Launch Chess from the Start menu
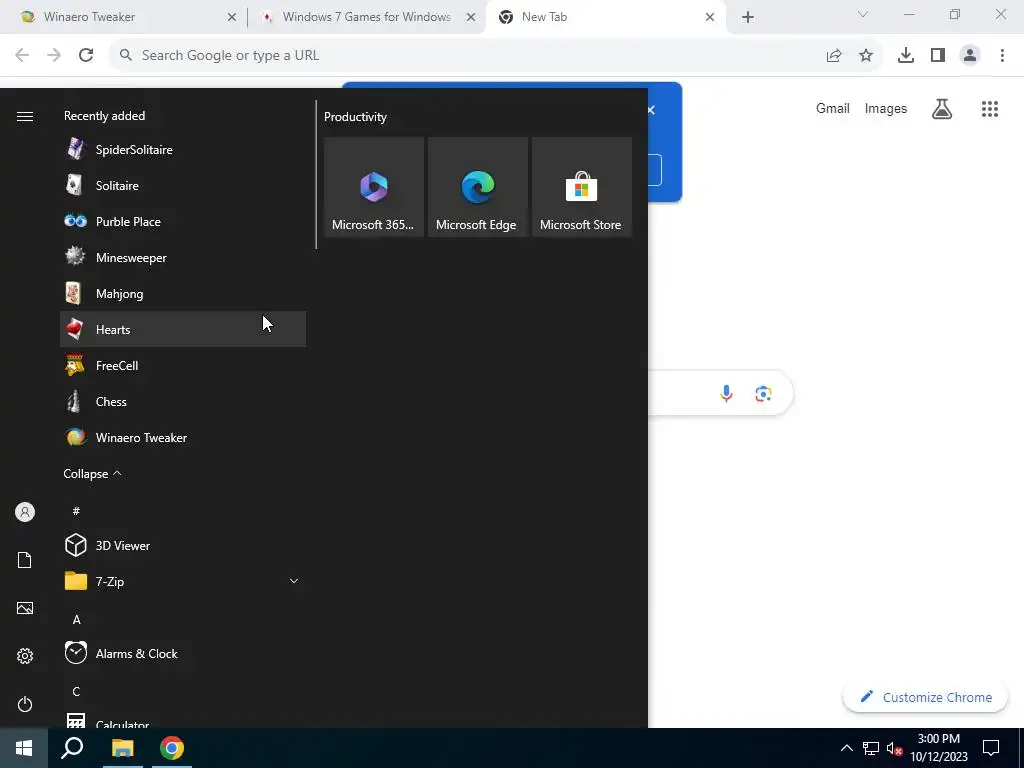 [x=183, y=401]
